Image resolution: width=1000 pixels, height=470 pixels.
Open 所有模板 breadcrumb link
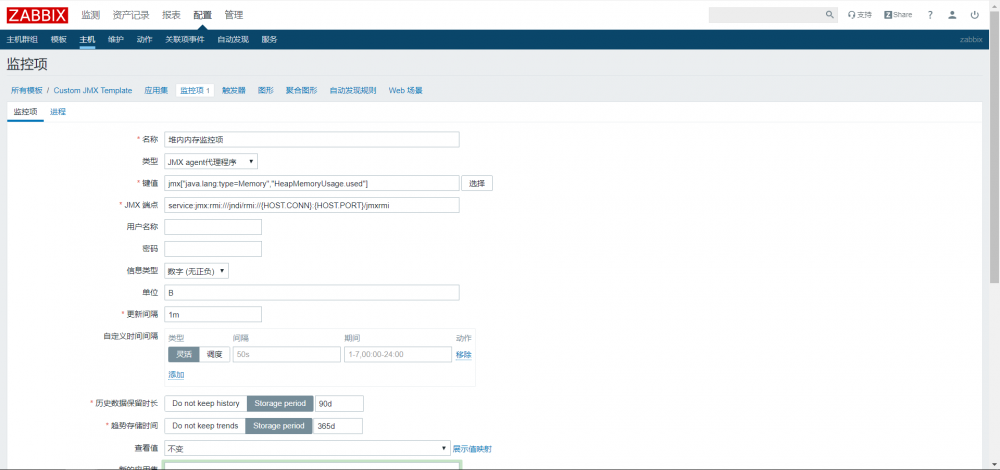point(27,91)
